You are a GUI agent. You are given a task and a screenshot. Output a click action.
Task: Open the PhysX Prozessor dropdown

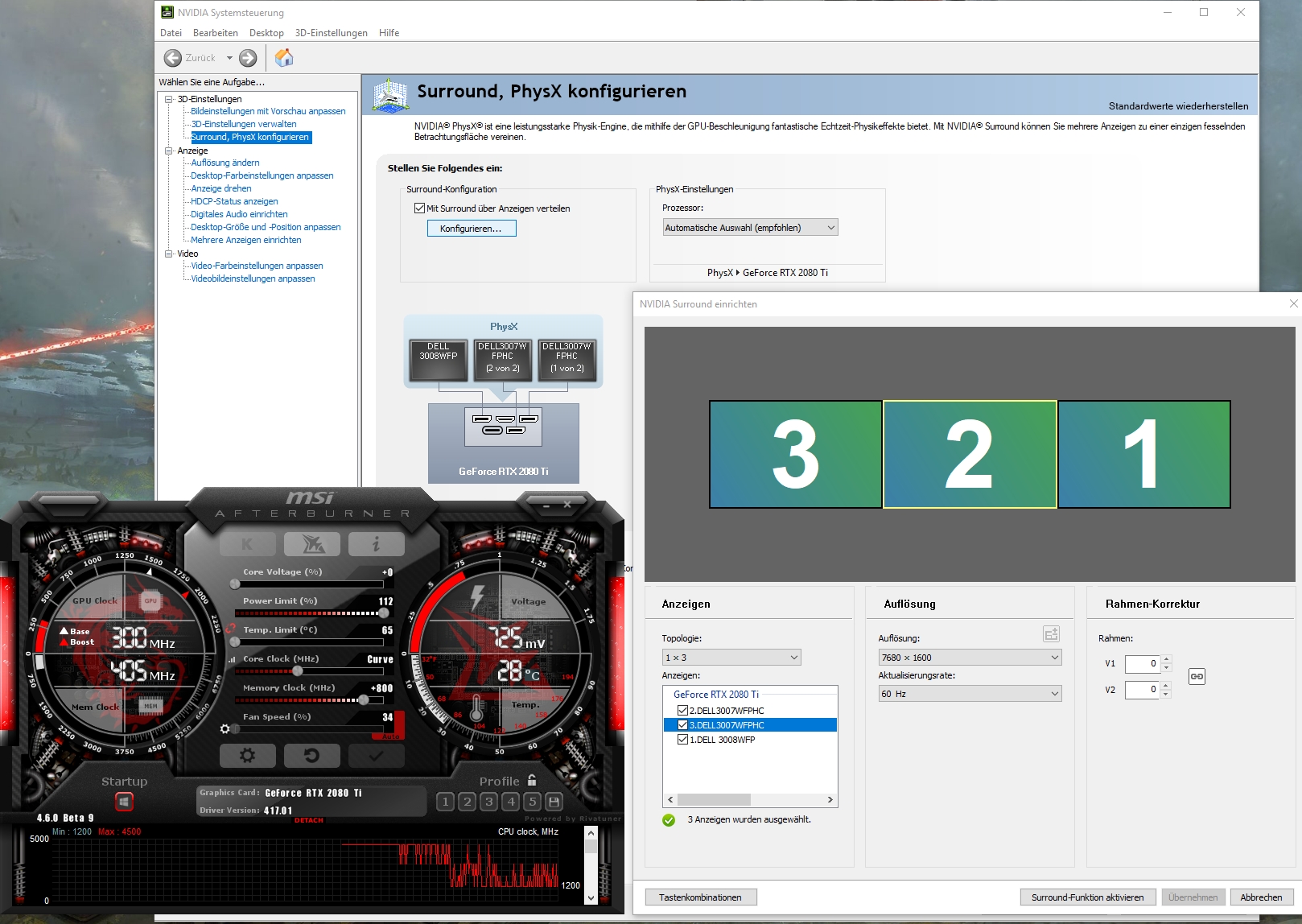coord(750,228)
